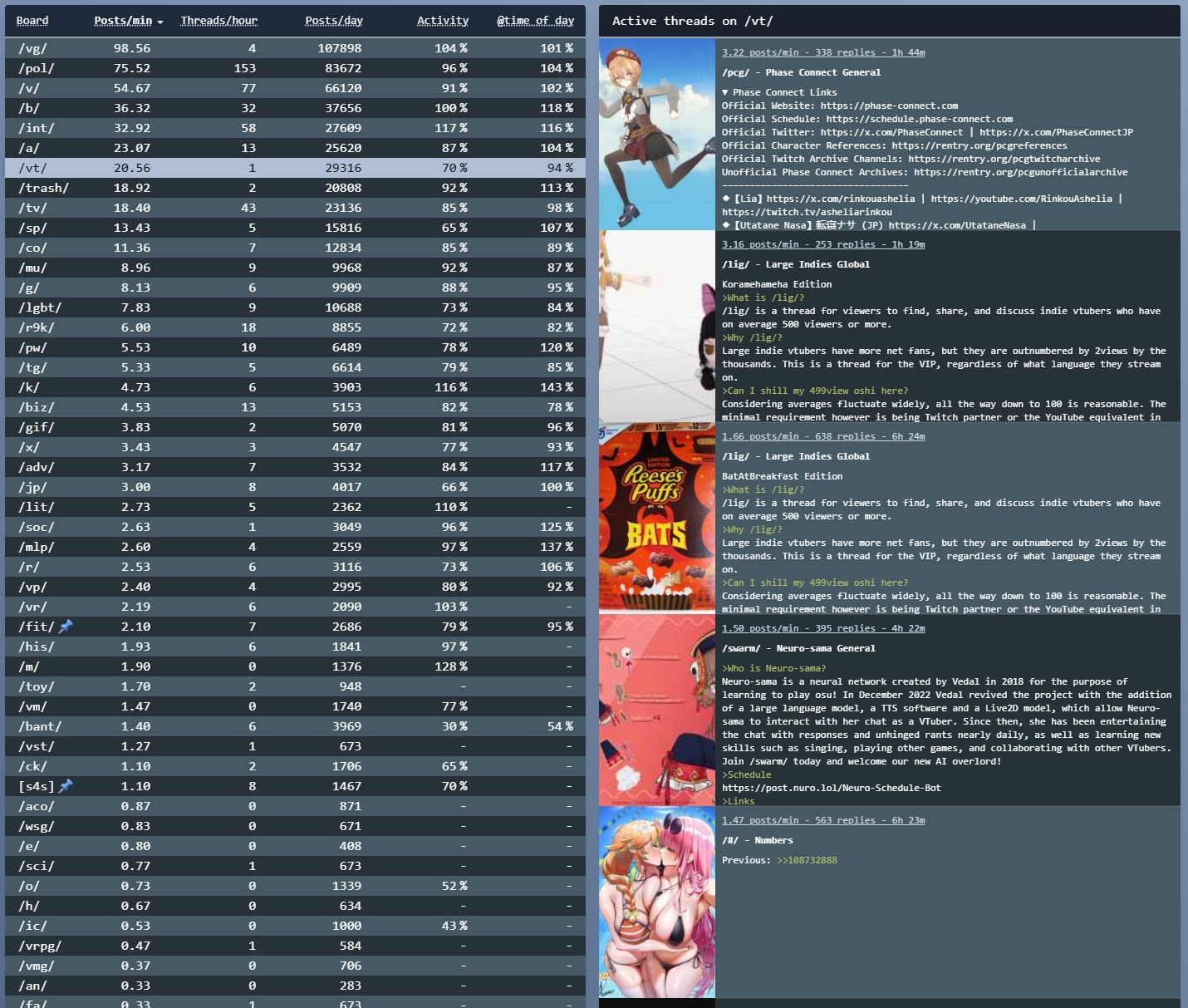Viewport: 1188px width, 1008px height.
Task: Select the /fit/ board name
Action: click(37, 627)
